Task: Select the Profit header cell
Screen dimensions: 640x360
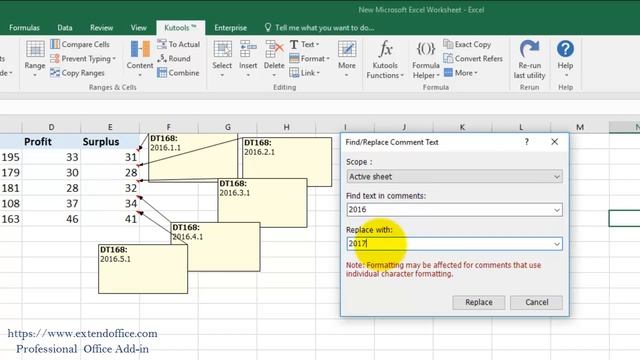Action: pyautogui.click(x=51, y=142)
